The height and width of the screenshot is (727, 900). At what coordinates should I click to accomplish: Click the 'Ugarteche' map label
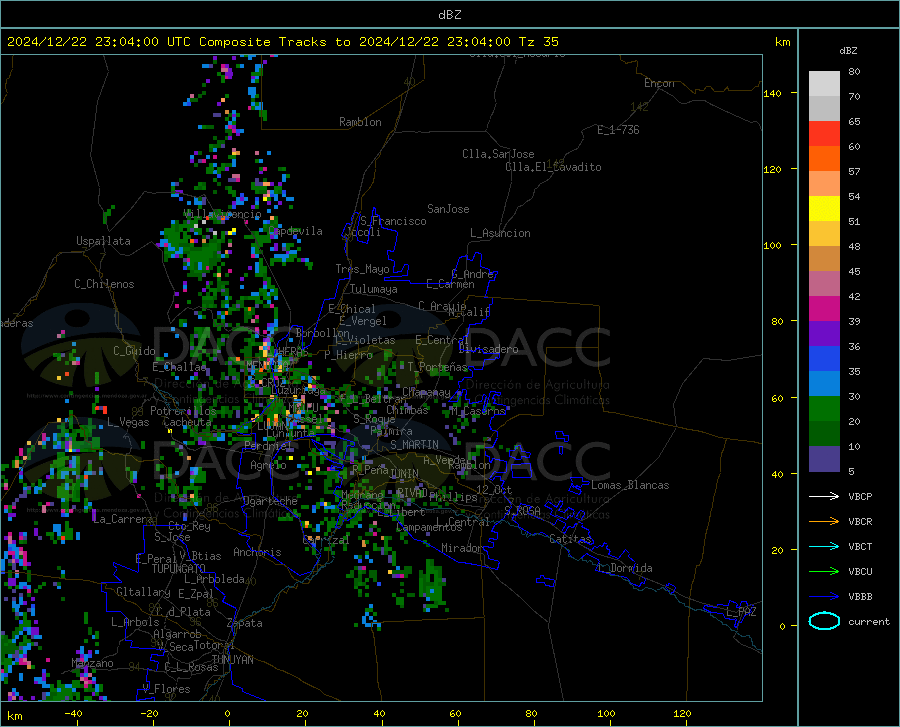[270, 501]
